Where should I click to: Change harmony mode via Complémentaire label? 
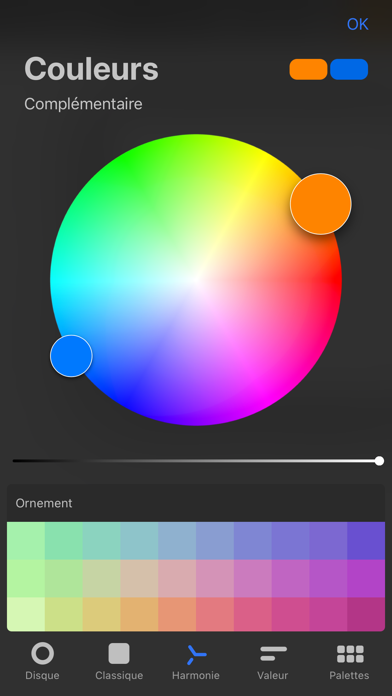[83, 104]
